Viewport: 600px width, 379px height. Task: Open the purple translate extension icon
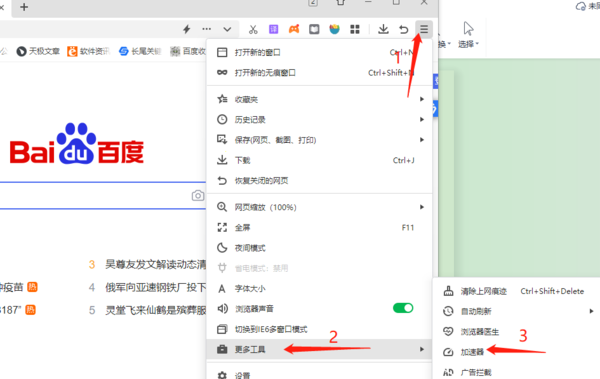pos(273,29)
